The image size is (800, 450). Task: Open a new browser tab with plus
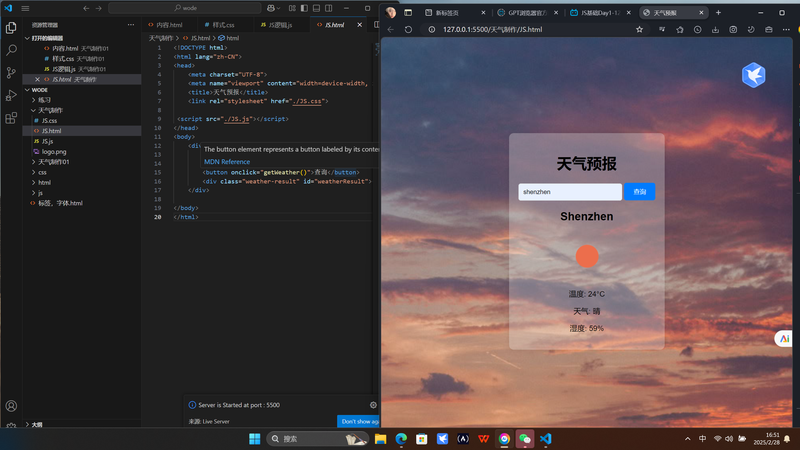point(718,13)
